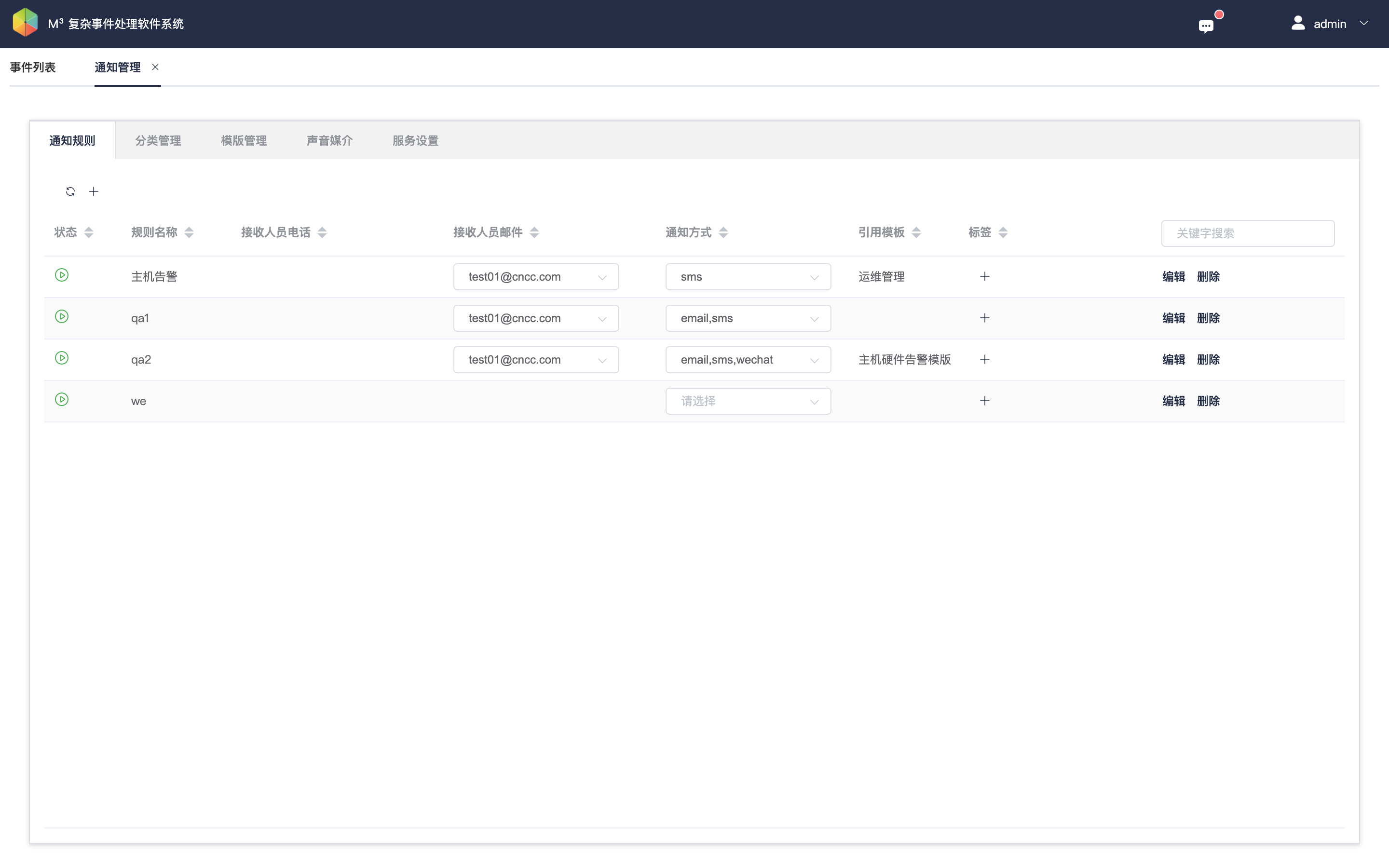Click the M³ application logo icon
Viewport: 1389px width, 868px height.
[x=25, y=23]
